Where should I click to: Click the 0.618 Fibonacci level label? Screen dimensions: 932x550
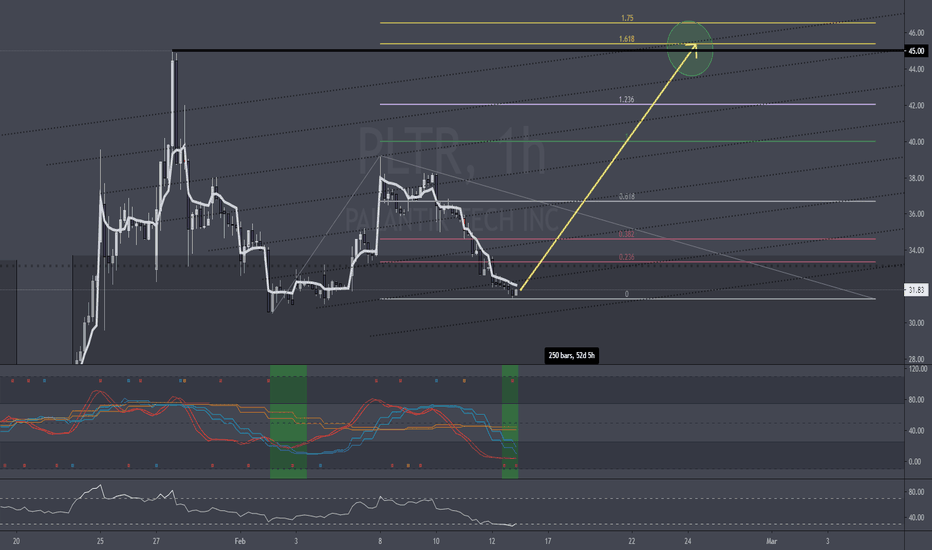[626, 196]
